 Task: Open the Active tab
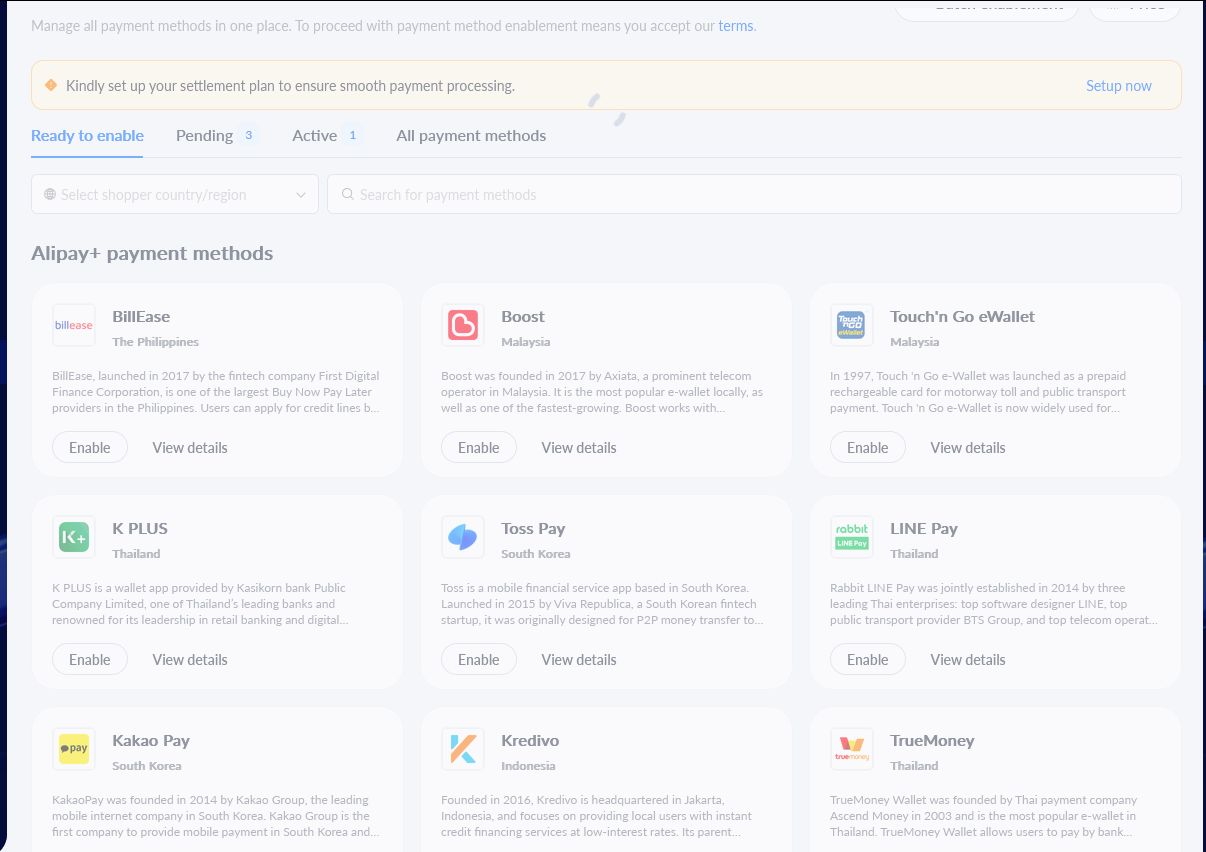tap(314, 136)
